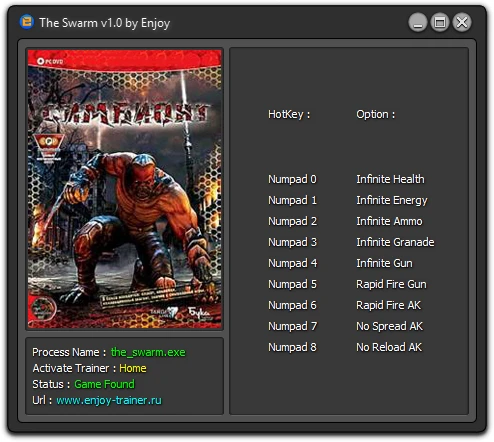Screen dimensions: 494x442
Task: Click the Numpad 3 hotkey label
Action: click(292, 242)
